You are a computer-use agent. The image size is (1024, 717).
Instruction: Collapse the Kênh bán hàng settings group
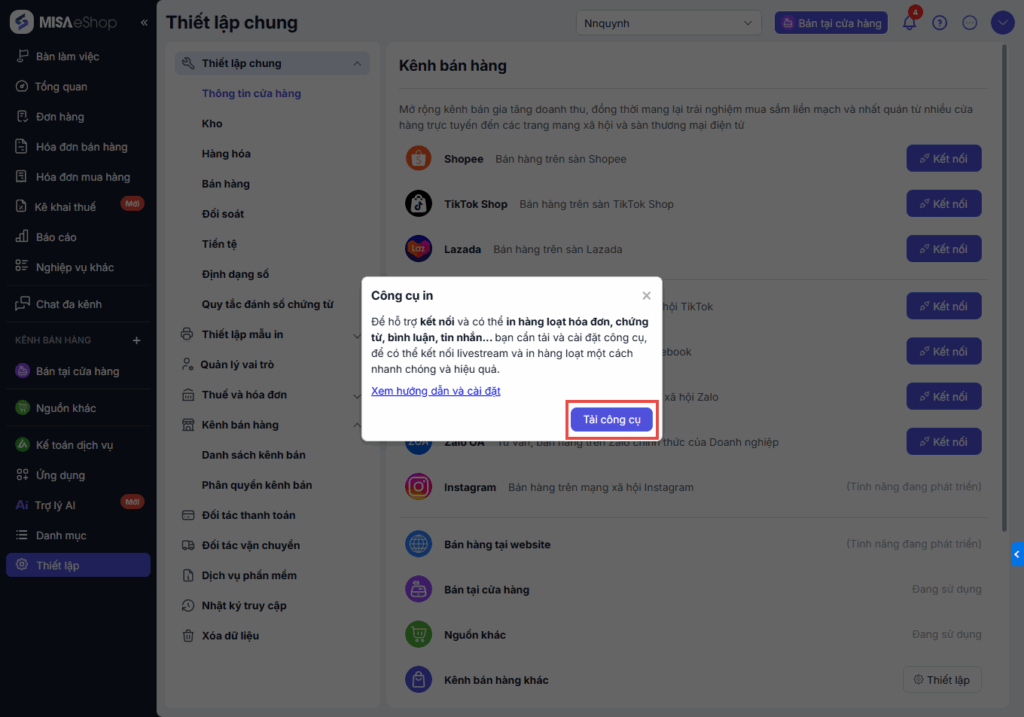[357, 425]
